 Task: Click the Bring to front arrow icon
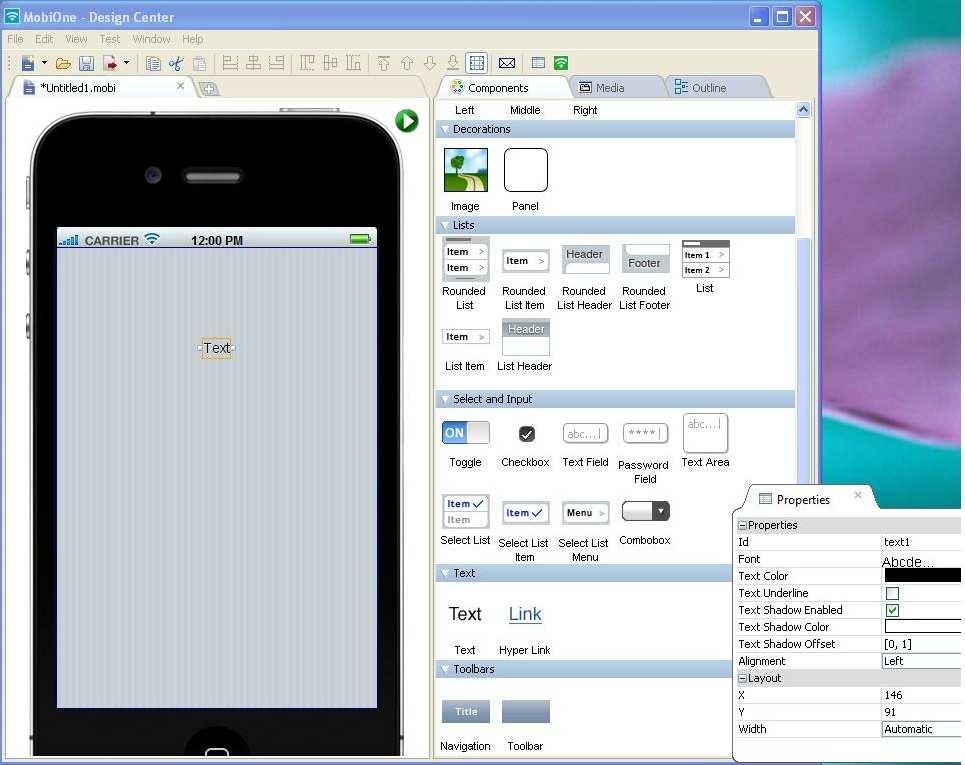tap(384, 63)
